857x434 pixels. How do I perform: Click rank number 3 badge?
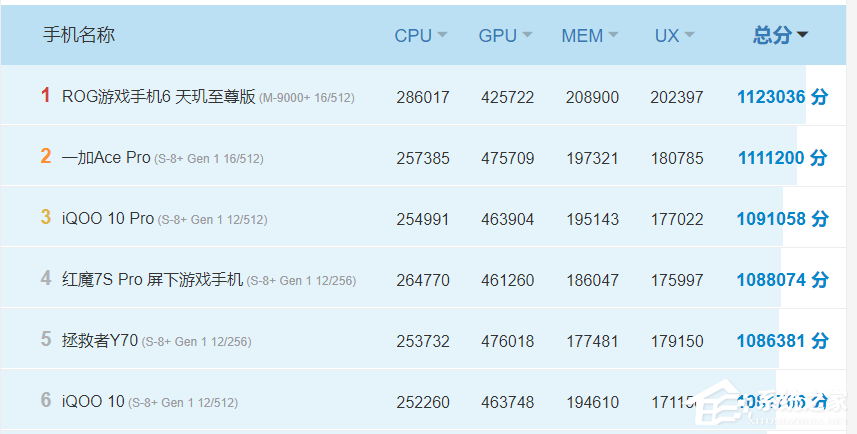click(46, 218)
